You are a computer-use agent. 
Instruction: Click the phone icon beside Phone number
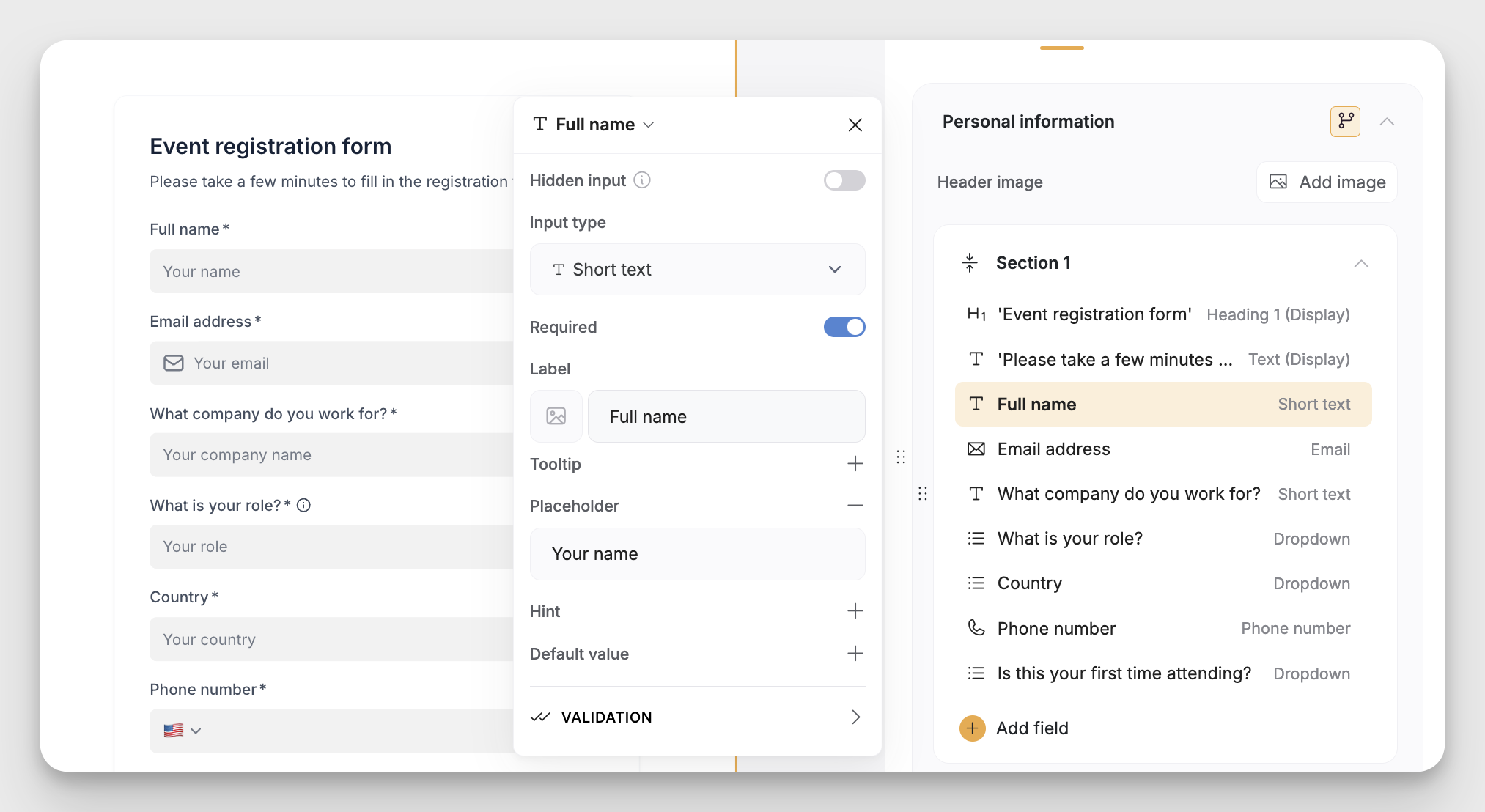point(976,628)
